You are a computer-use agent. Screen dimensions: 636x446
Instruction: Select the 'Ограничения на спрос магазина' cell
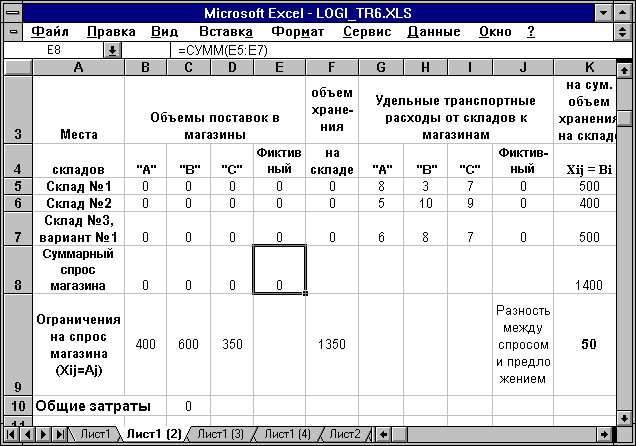79,345
